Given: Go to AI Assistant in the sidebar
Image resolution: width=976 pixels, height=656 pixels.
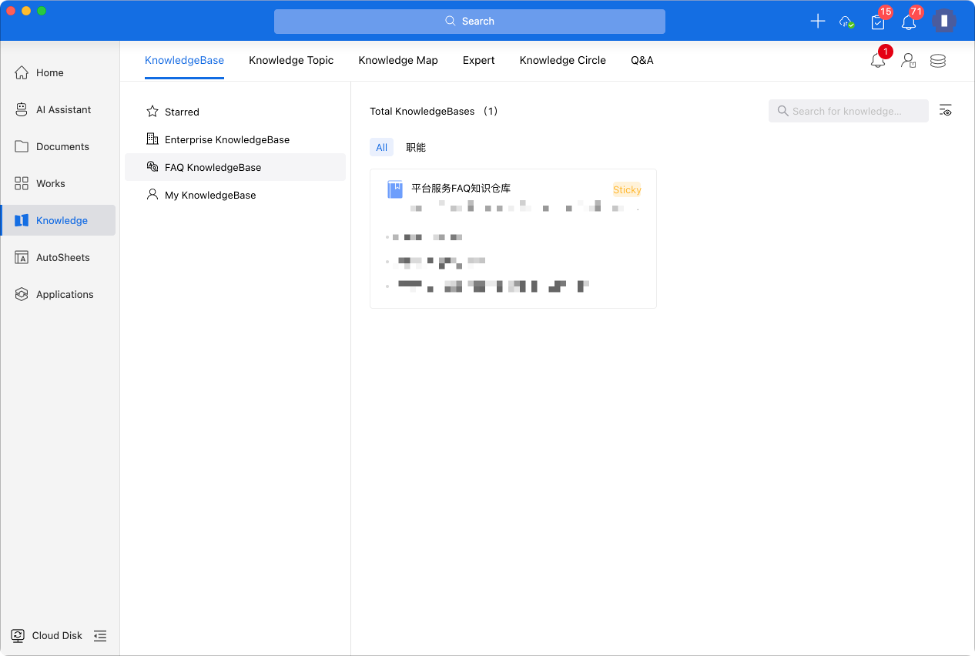Looking at the screenshot, I should [x=63, y=110].
